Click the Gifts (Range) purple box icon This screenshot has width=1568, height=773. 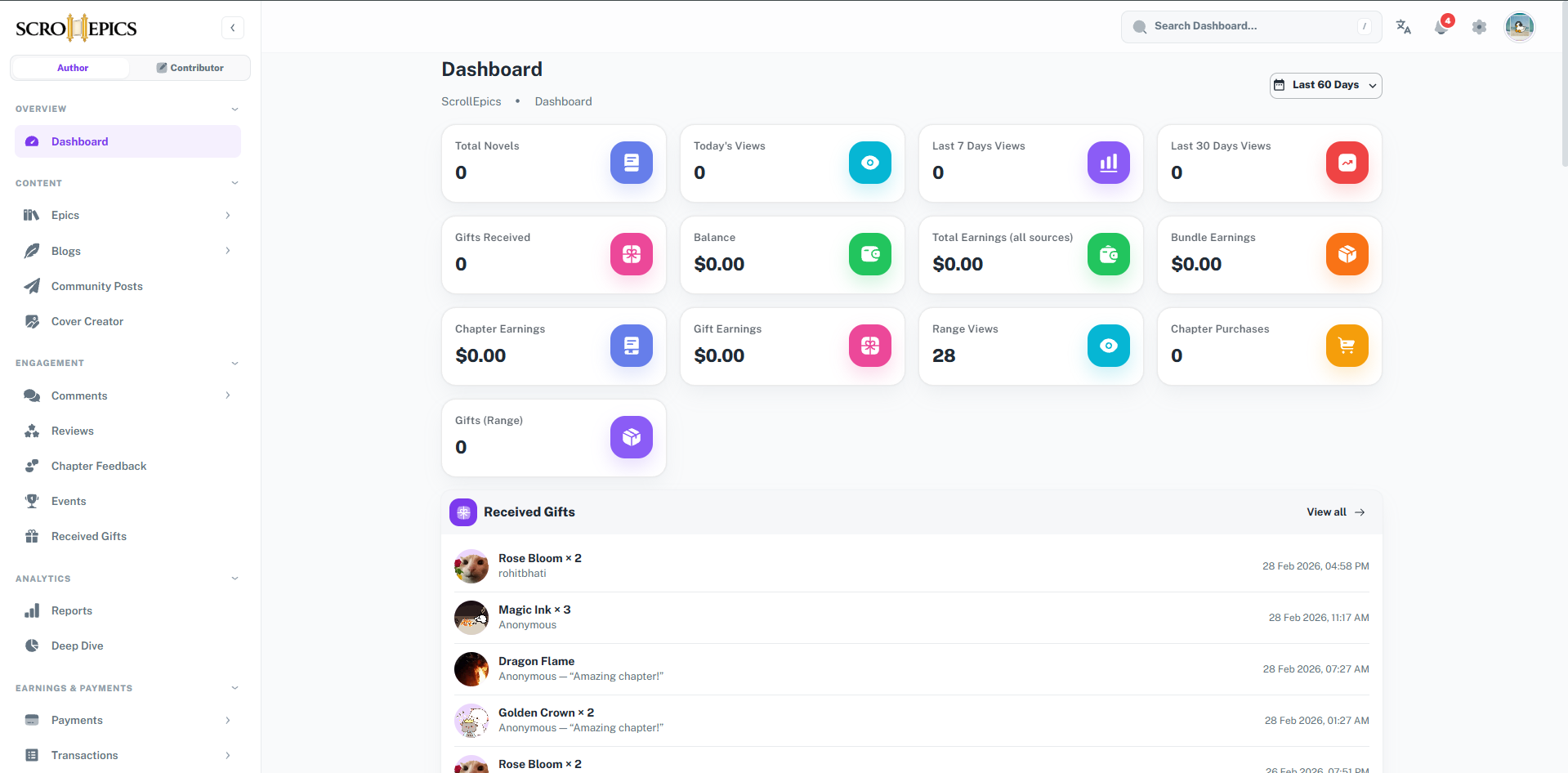[x=632, y=437]
